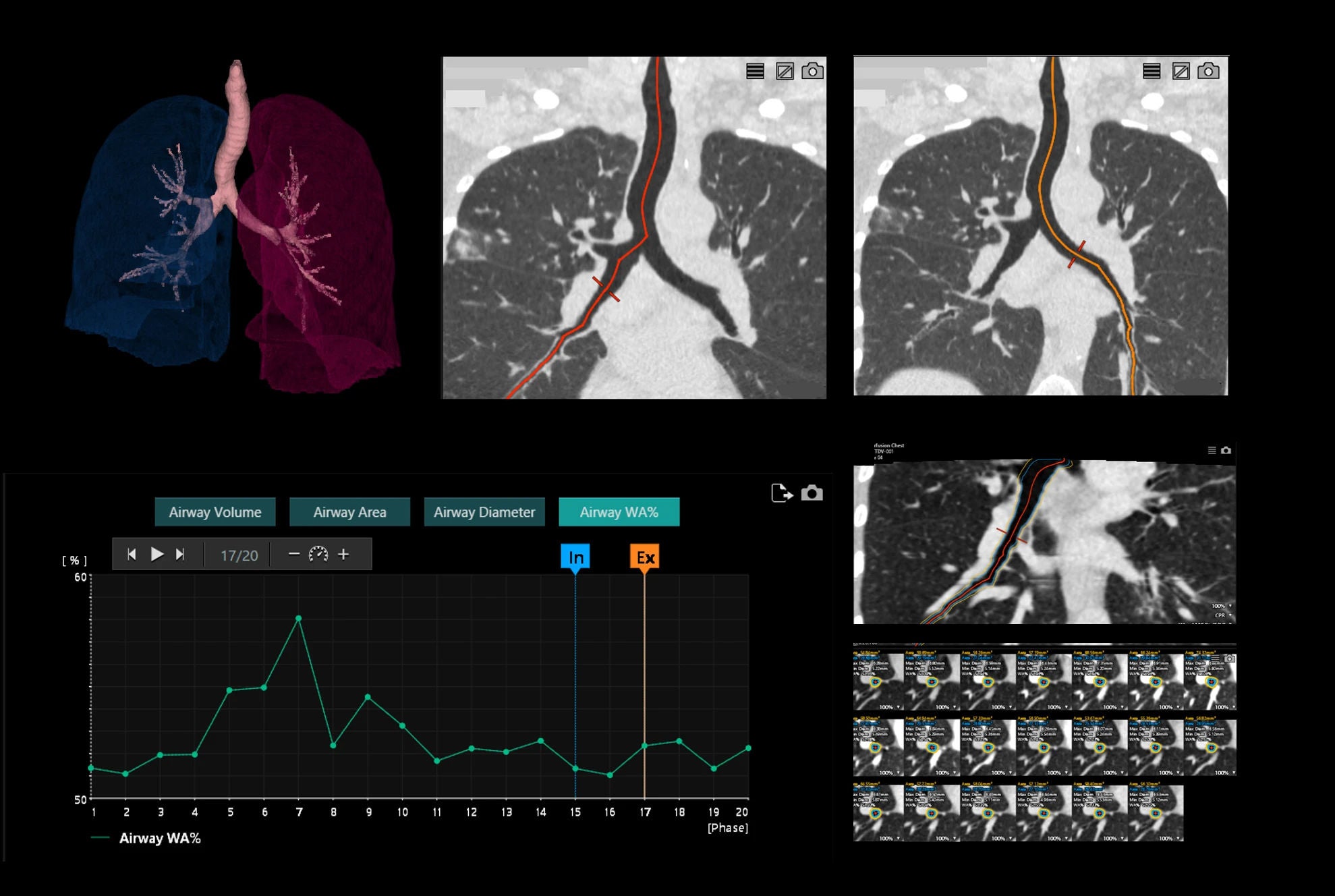Step to the next phase

tap(180, 554)
